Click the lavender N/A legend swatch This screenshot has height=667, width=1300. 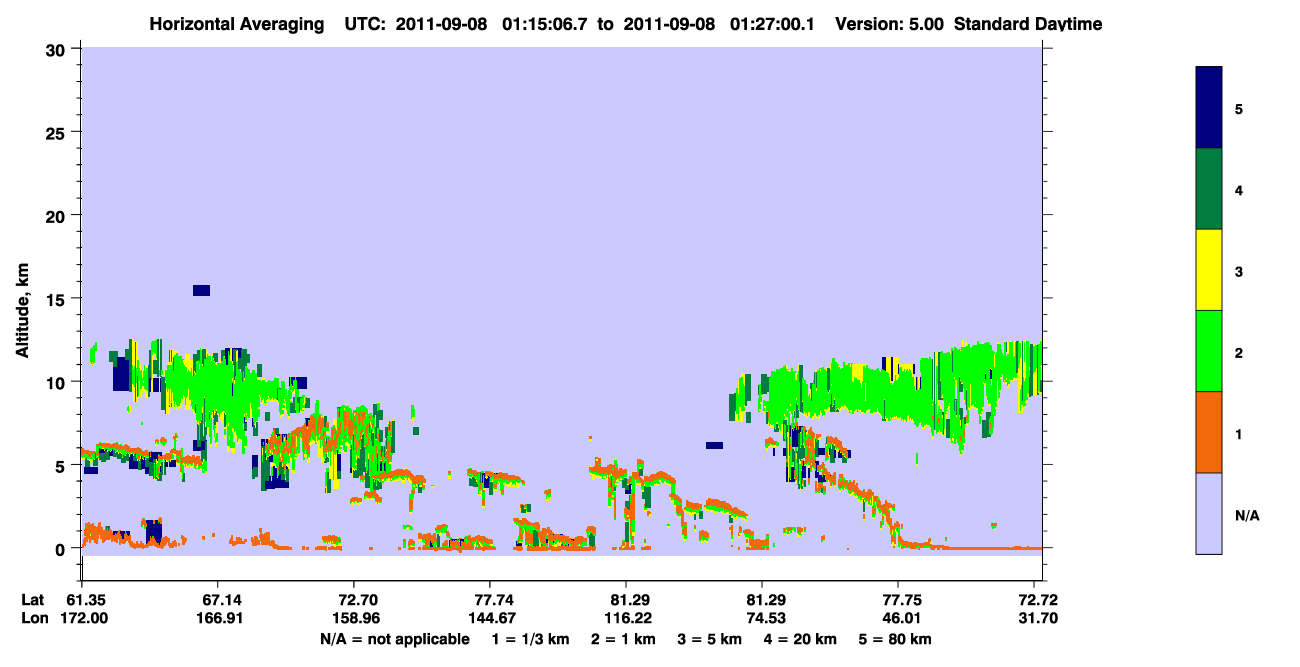[x=1209, y=513]
